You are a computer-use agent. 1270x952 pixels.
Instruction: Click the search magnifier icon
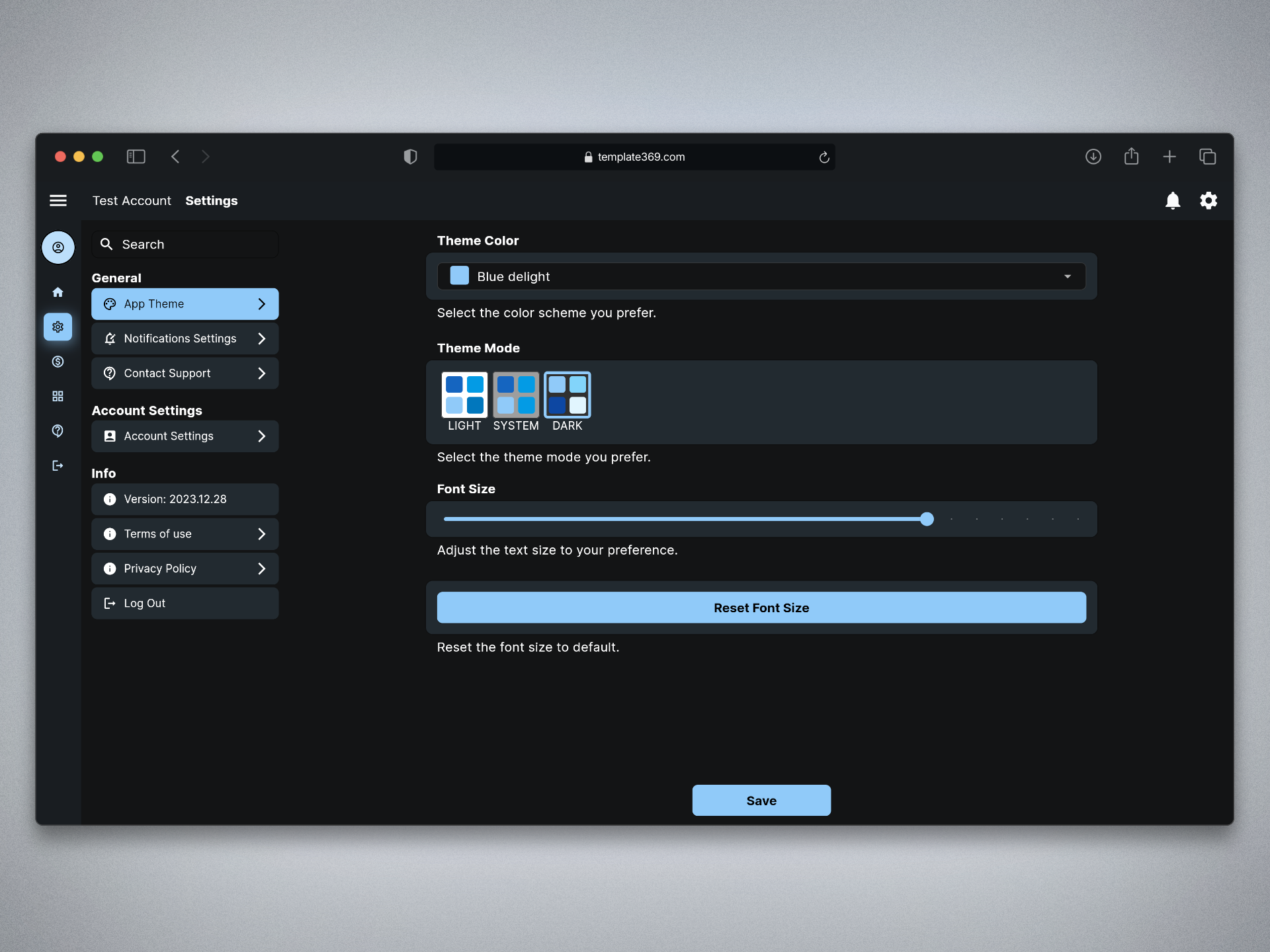(x=106, y=244)
